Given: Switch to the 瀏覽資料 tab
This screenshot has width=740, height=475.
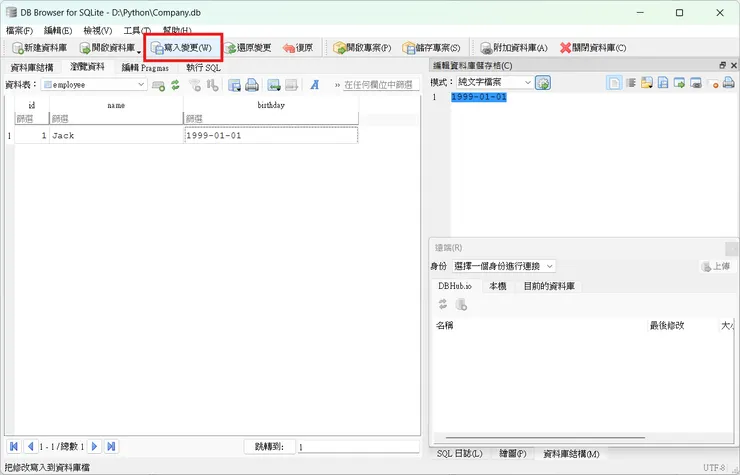Looking at the screenshot, I should click(x=87, y=67).
